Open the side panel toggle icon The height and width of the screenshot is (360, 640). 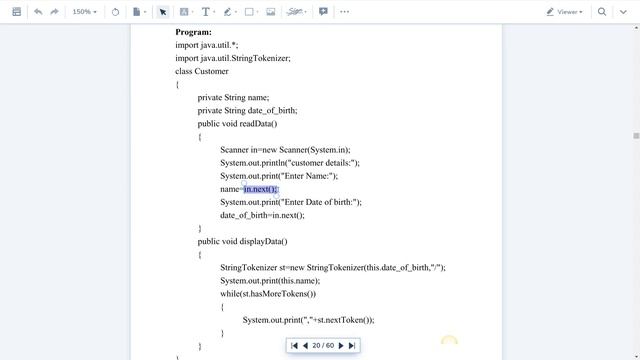pos(16,12)
